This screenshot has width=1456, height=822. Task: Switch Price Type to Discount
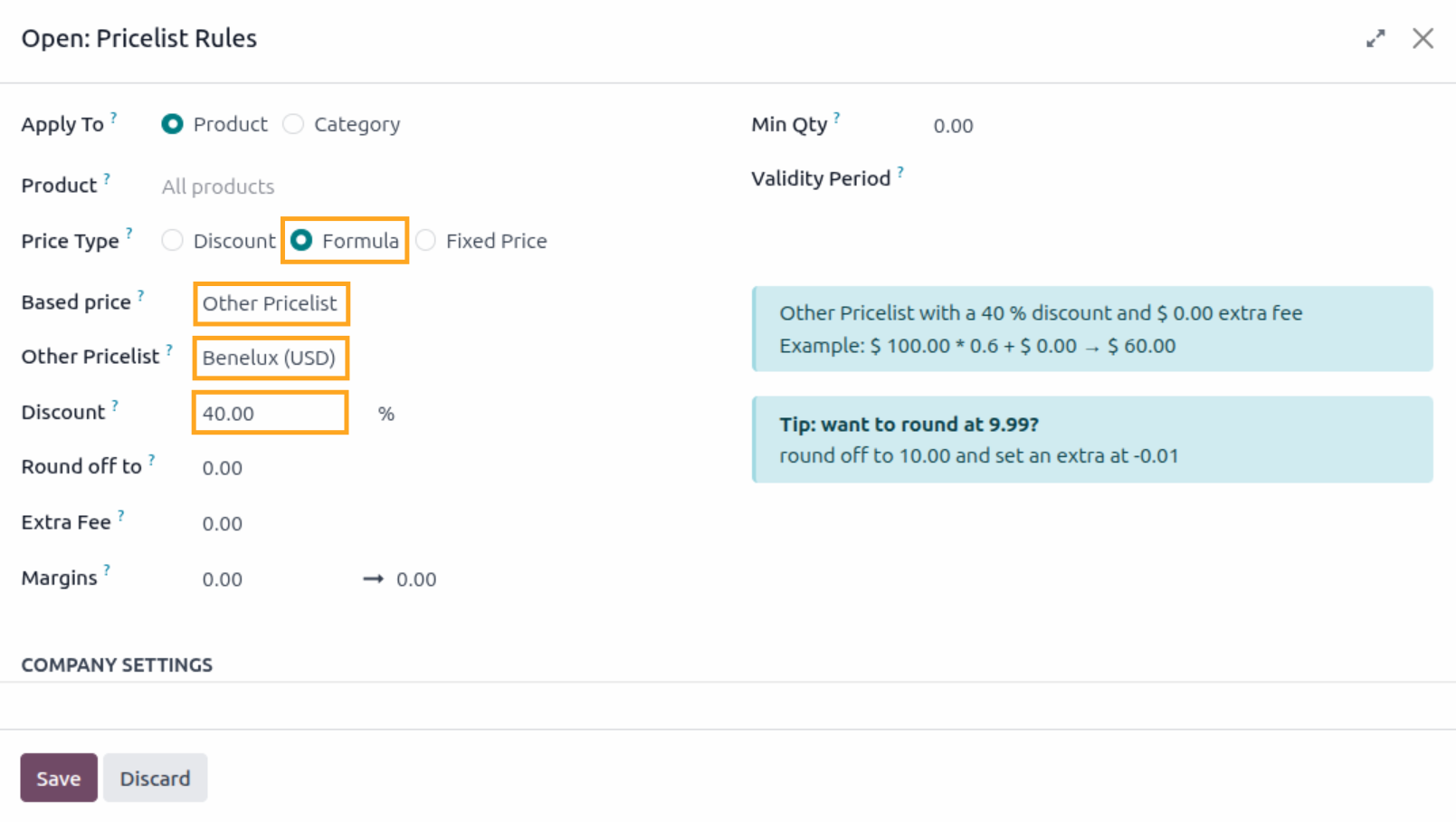coord(172,240)
